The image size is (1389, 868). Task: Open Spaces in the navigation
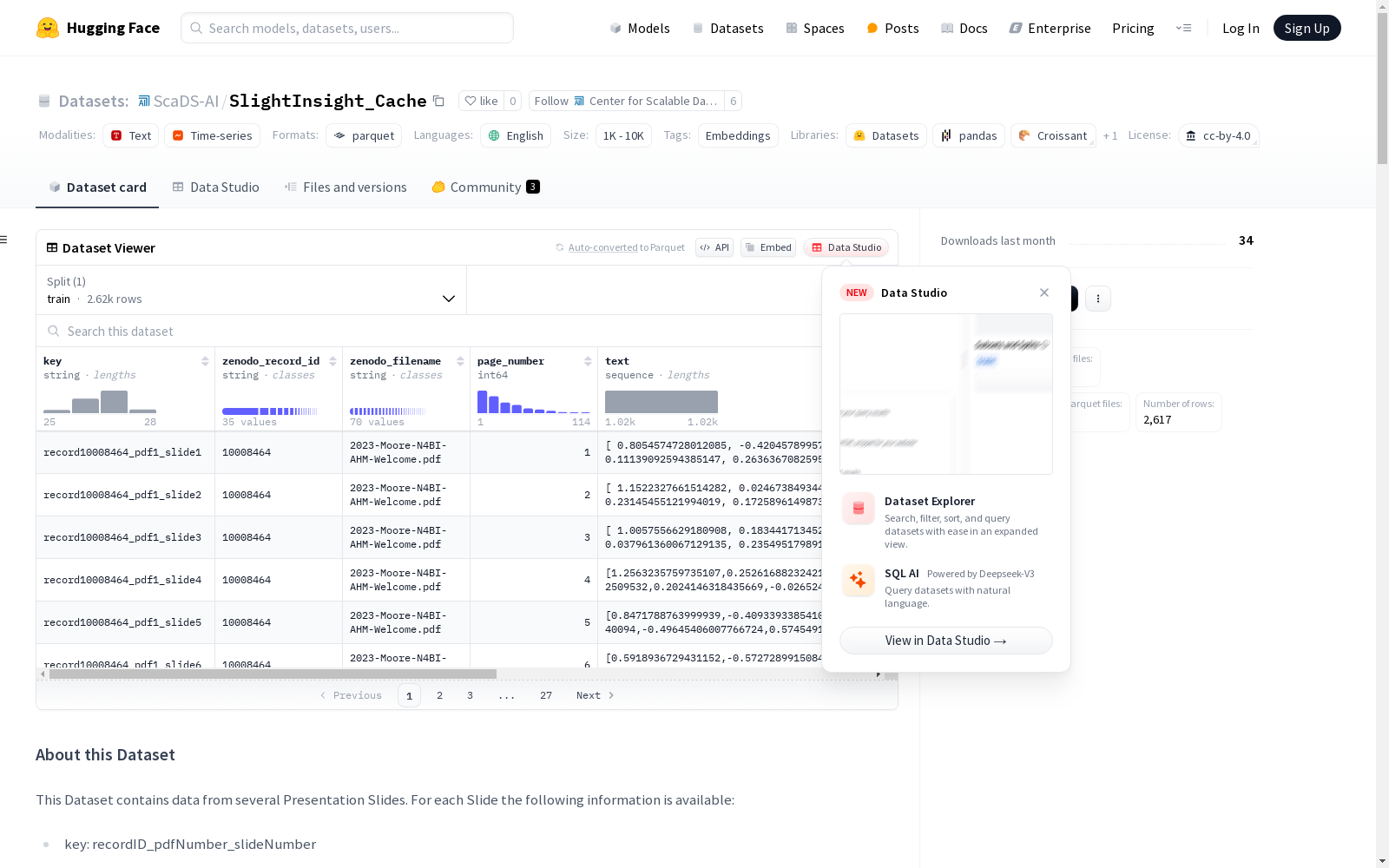(x=815, y=28)
